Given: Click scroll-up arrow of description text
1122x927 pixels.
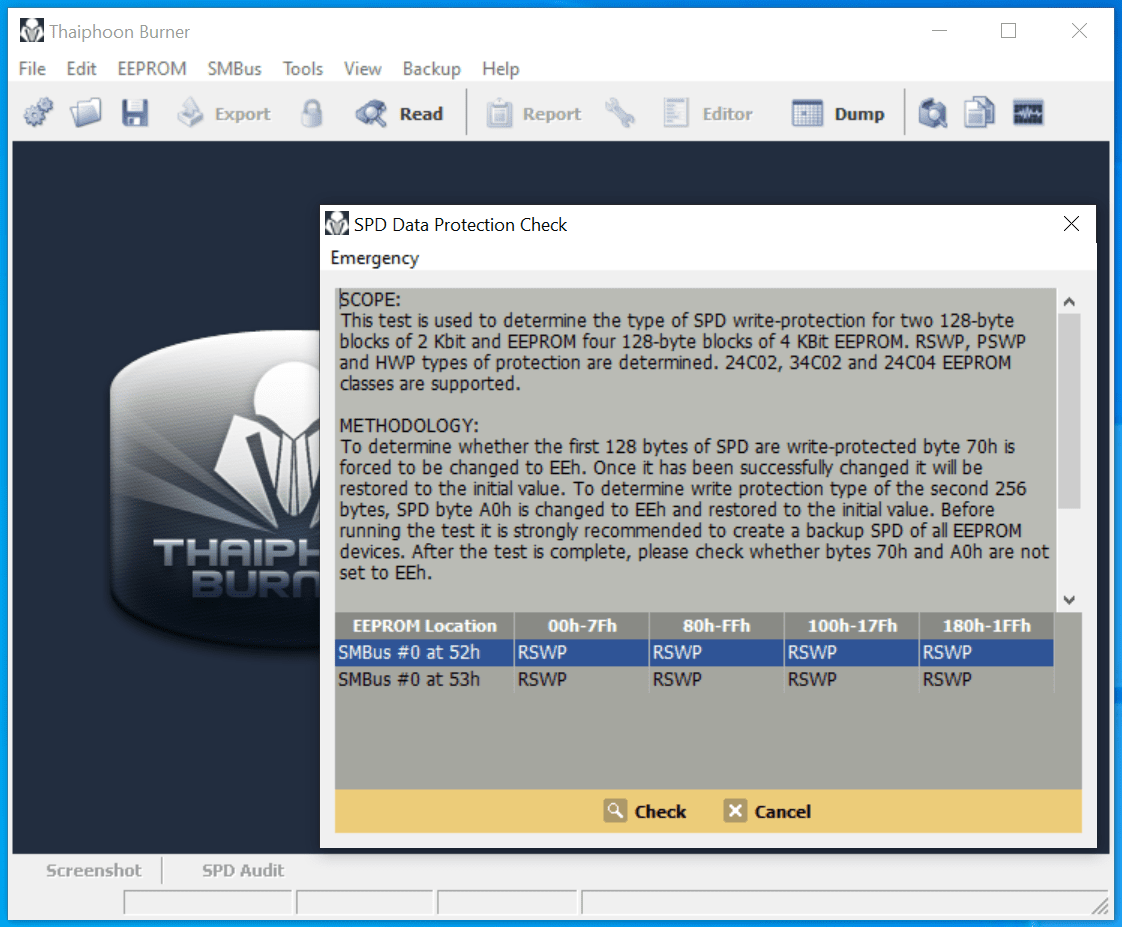Looking at the screenshot, I should pos(1069,301).
